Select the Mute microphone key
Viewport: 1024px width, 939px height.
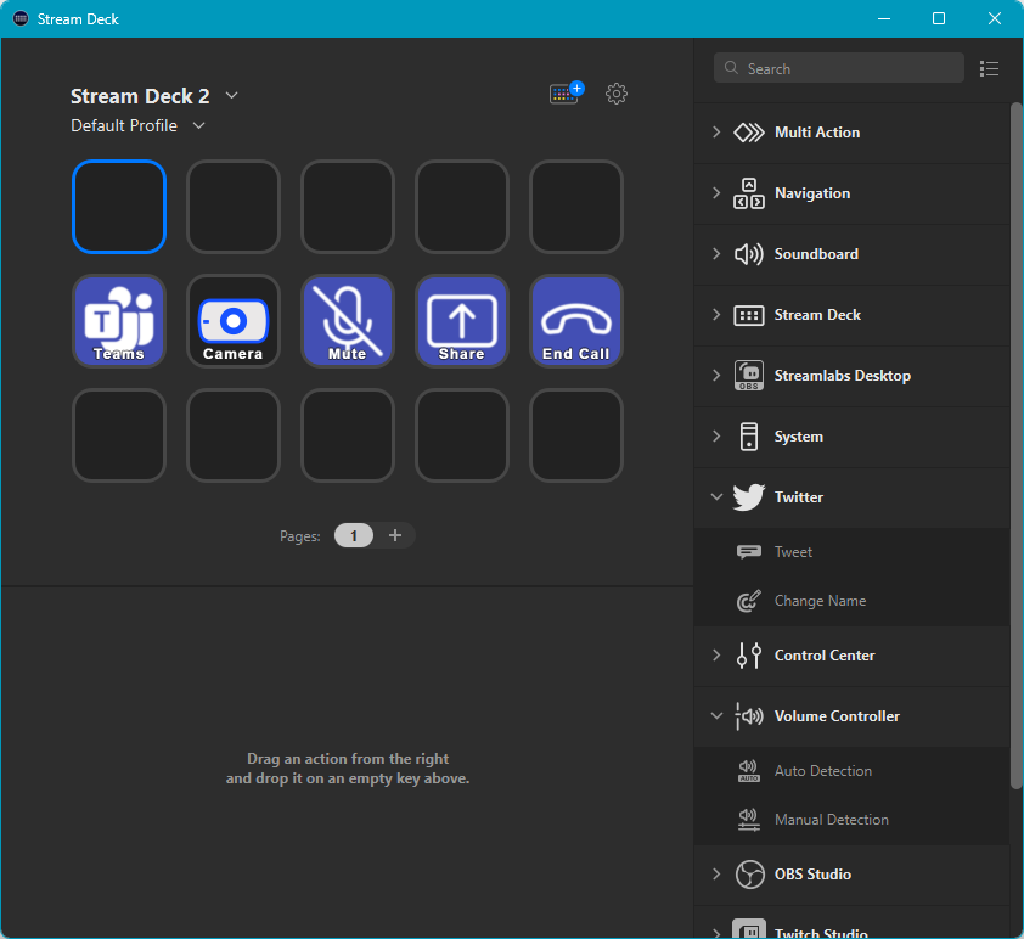coord(347,321)
